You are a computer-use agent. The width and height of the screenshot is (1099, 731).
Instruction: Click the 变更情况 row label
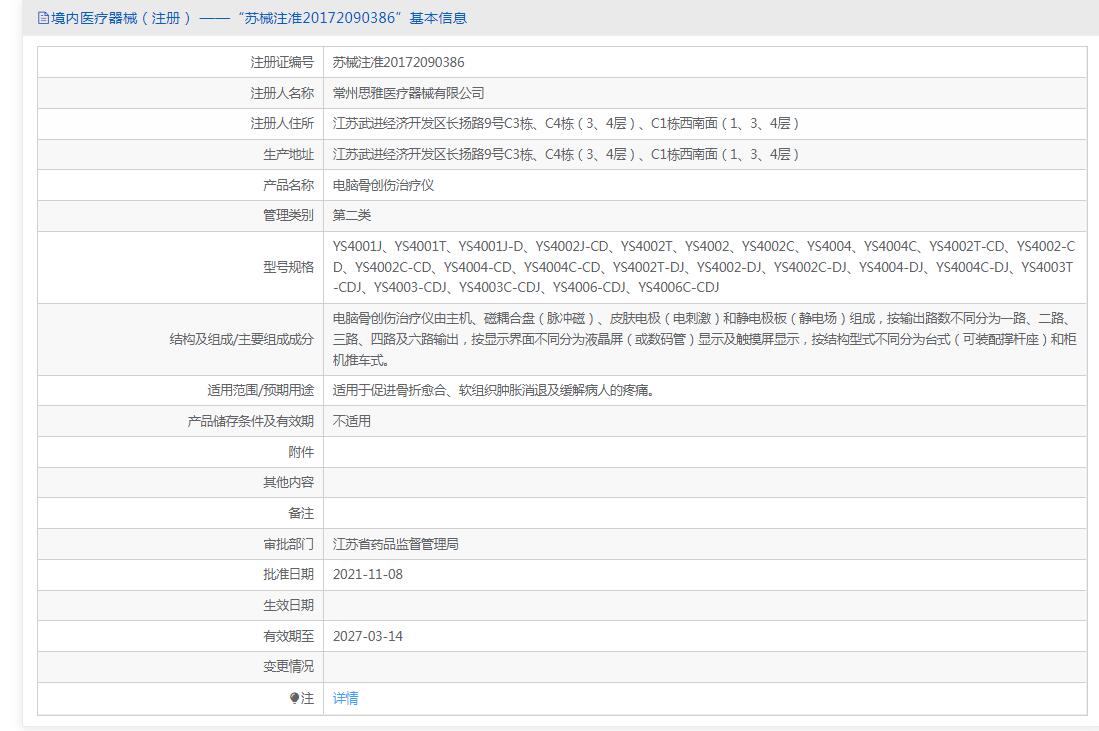point(289,667)
